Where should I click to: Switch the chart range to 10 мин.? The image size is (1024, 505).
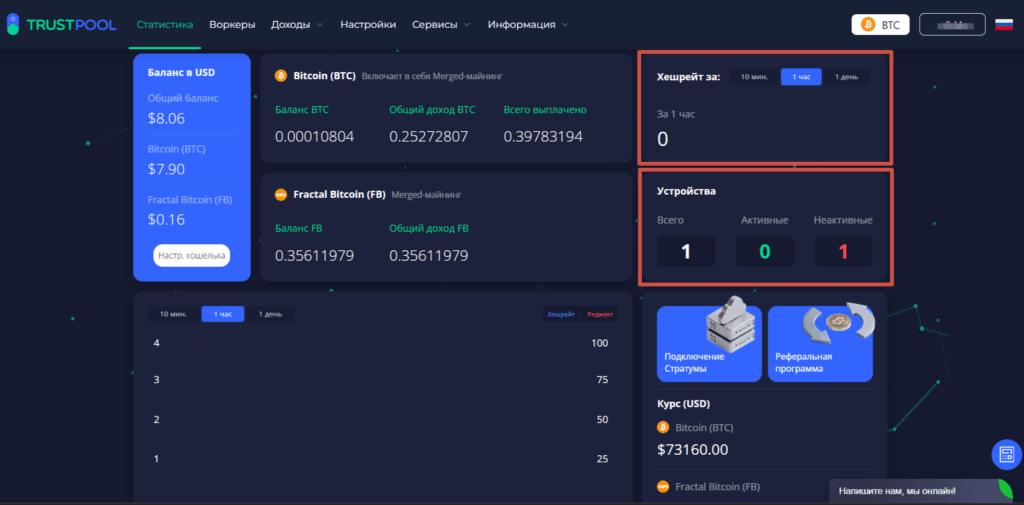click(171, 314)
